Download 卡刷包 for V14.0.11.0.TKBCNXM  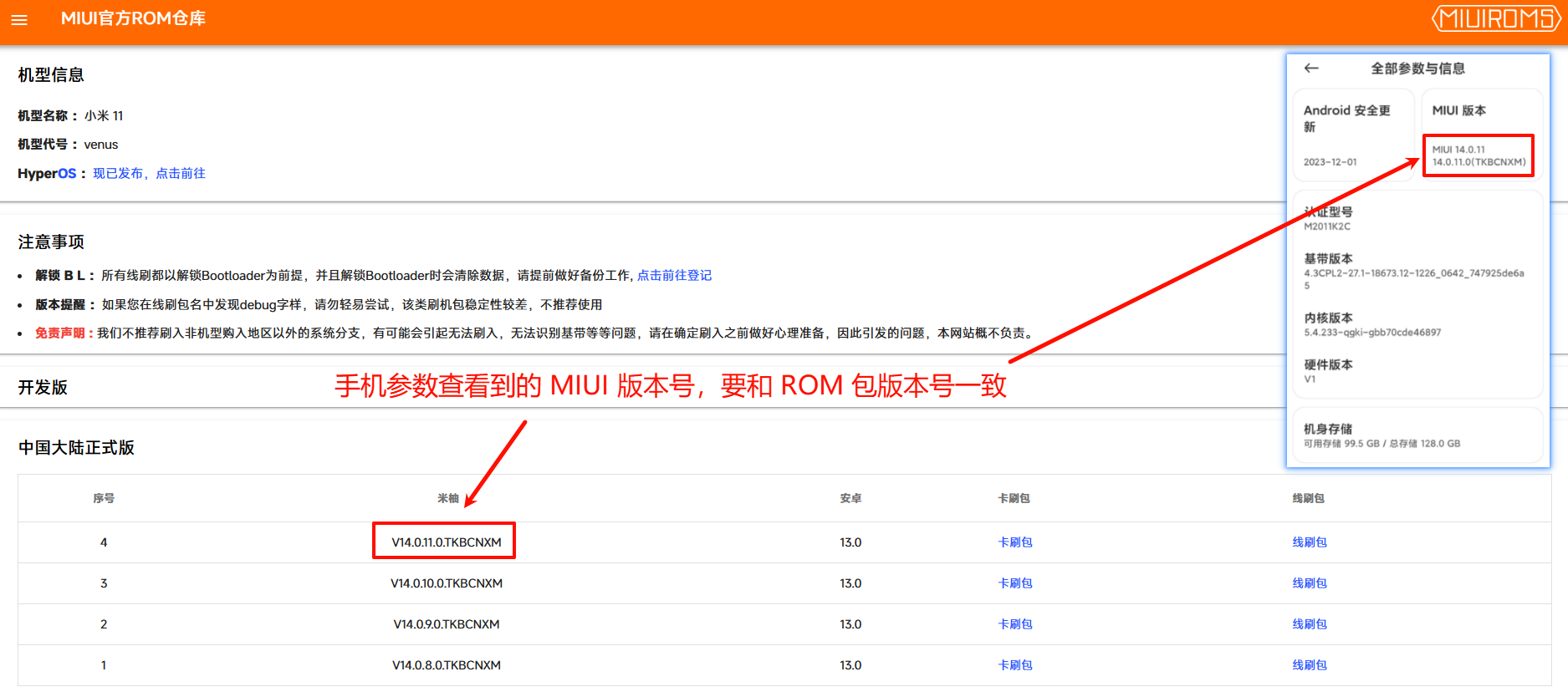click(1015, 542)
